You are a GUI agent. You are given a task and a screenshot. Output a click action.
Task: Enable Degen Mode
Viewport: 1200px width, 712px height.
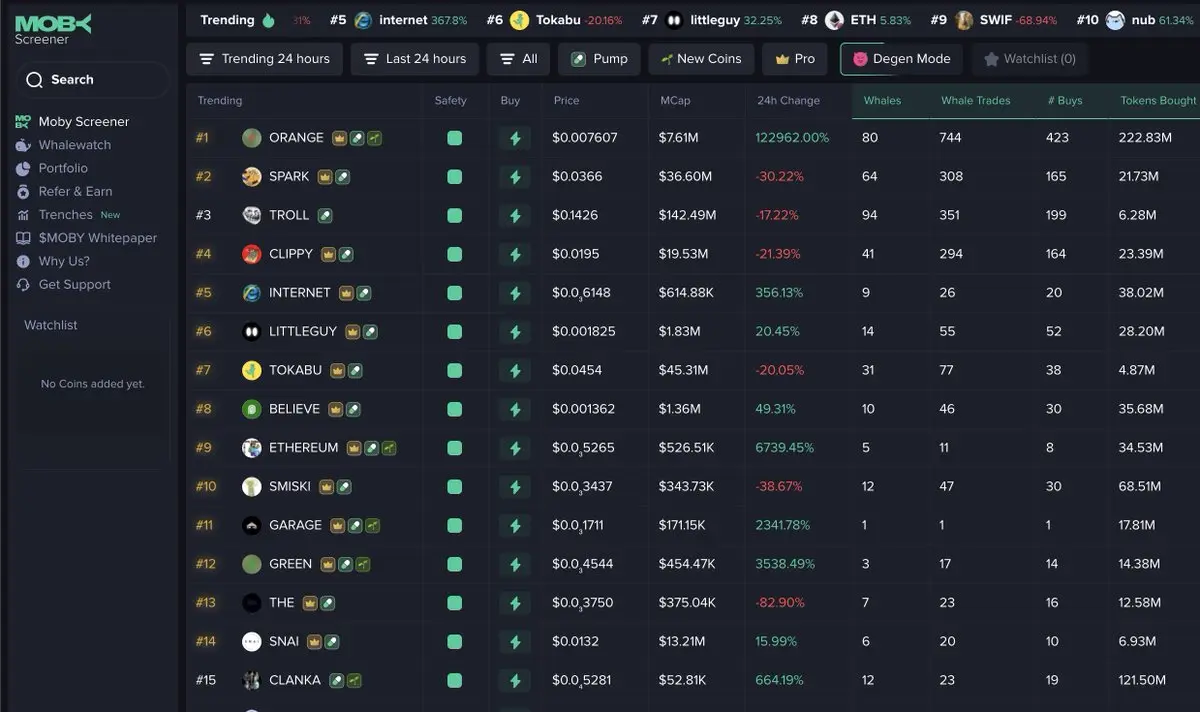[x=901, y=59]
